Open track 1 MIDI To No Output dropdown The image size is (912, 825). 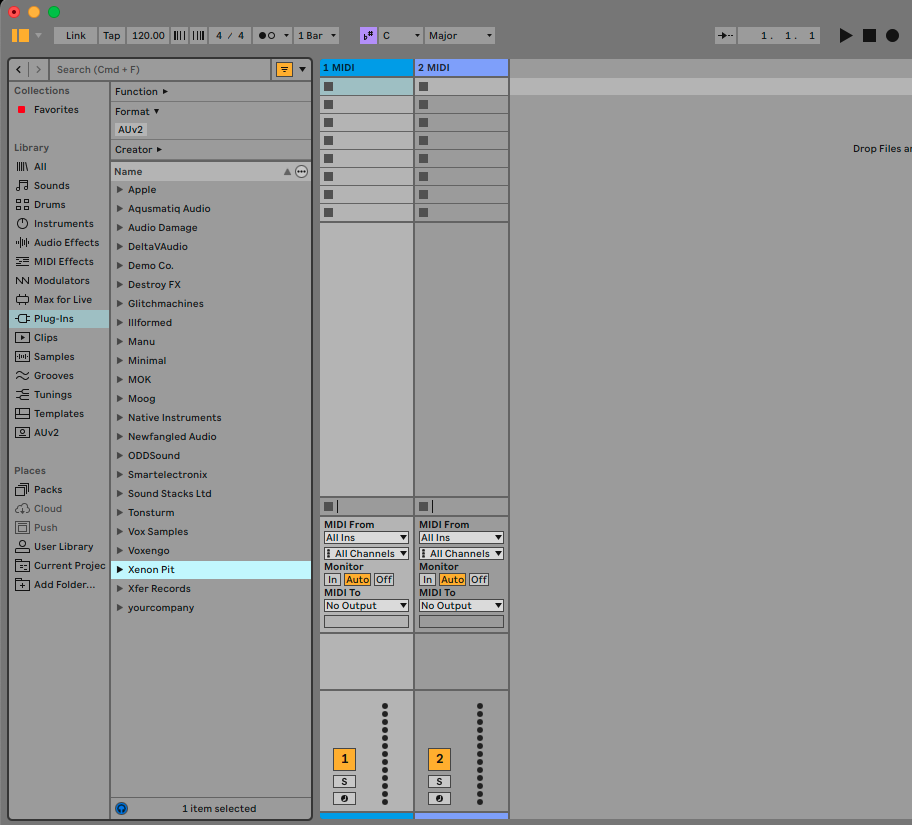pyautogui.click(x=366, y=606)
